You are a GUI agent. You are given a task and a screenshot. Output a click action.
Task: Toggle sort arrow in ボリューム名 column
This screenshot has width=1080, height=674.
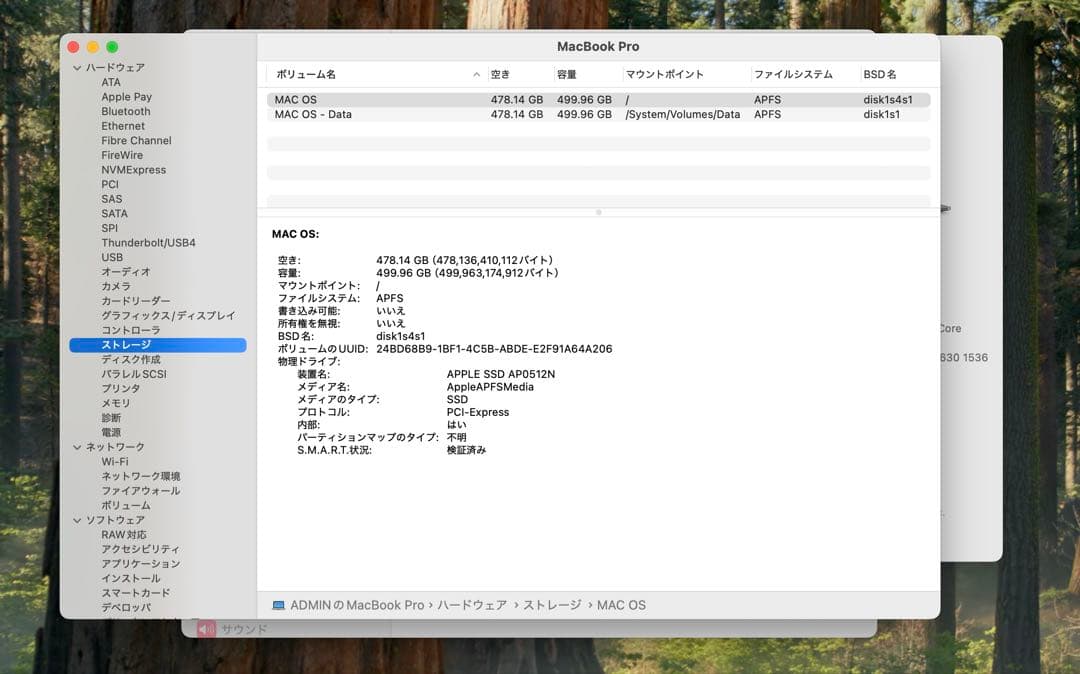click(477, 74)
